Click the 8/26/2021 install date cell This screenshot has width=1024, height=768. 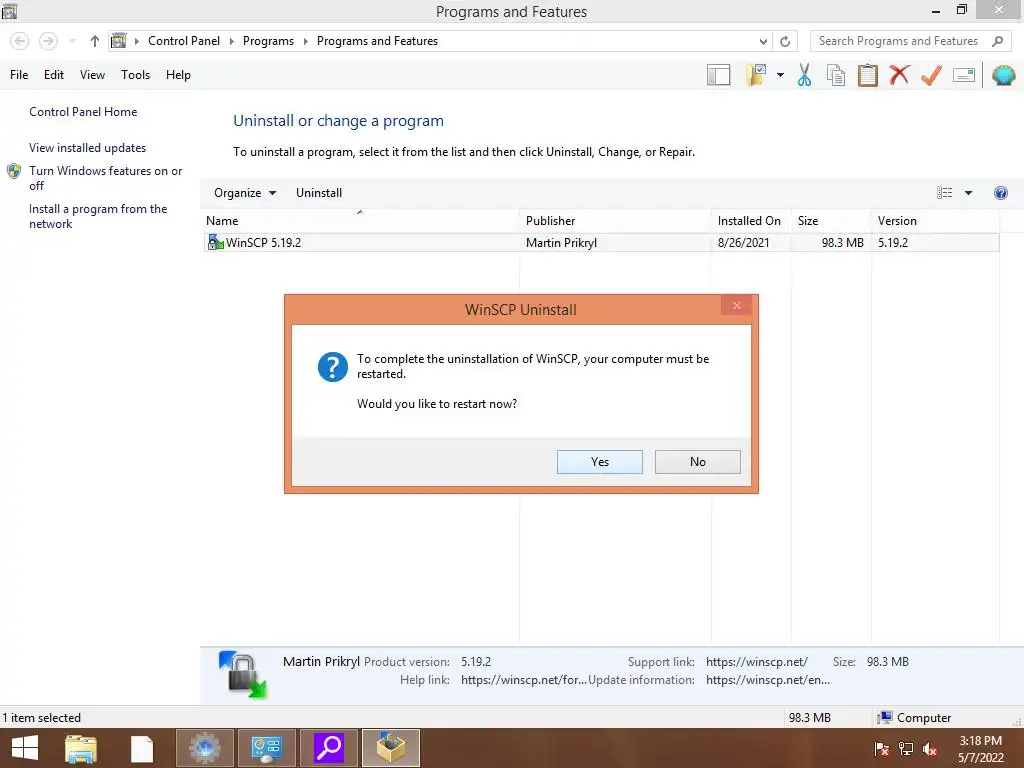[743, 243]
